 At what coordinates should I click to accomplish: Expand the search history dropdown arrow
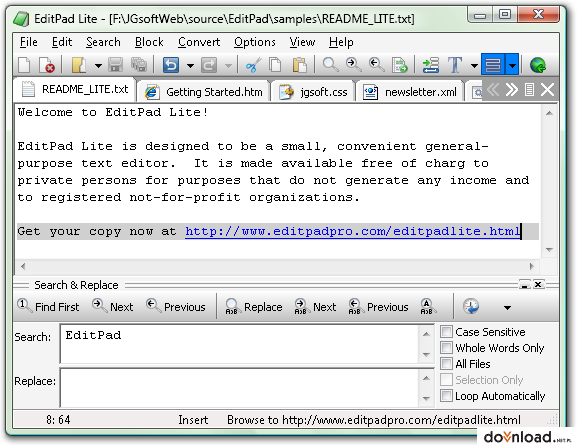(x=507, y=307)
